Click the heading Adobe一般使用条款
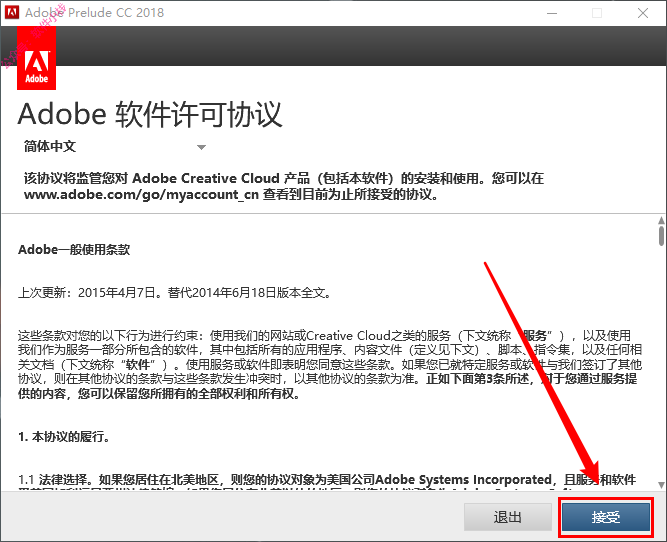 point(74,249)
